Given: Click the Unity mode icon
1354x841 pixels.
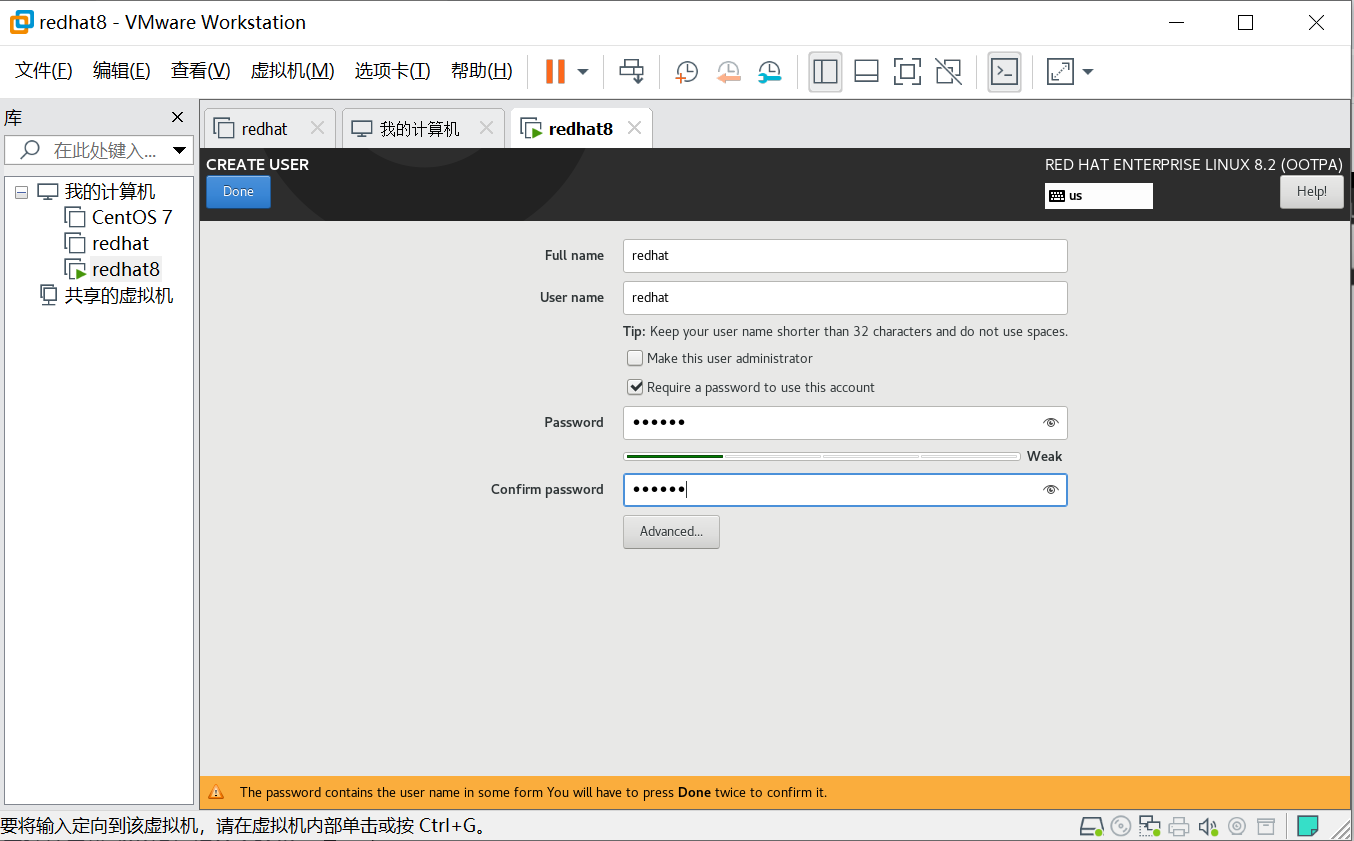Looking at the screenshot, I should [948, 71].
